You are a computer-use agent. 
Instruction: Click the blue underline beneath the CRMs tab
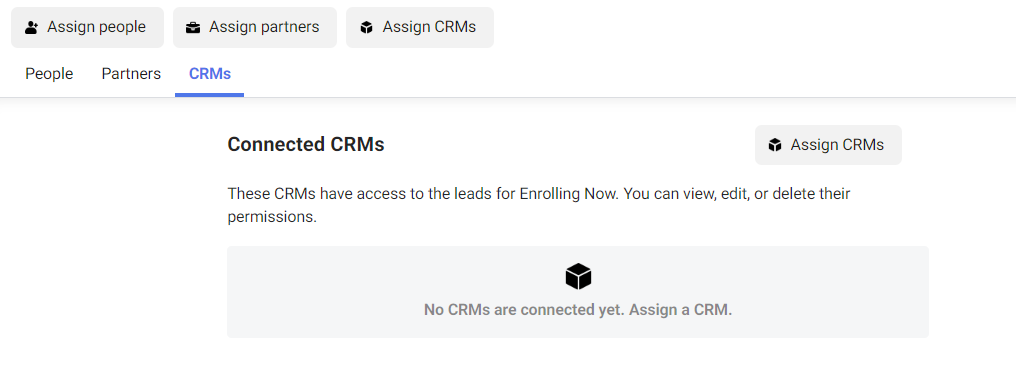(x=209, y=95)
